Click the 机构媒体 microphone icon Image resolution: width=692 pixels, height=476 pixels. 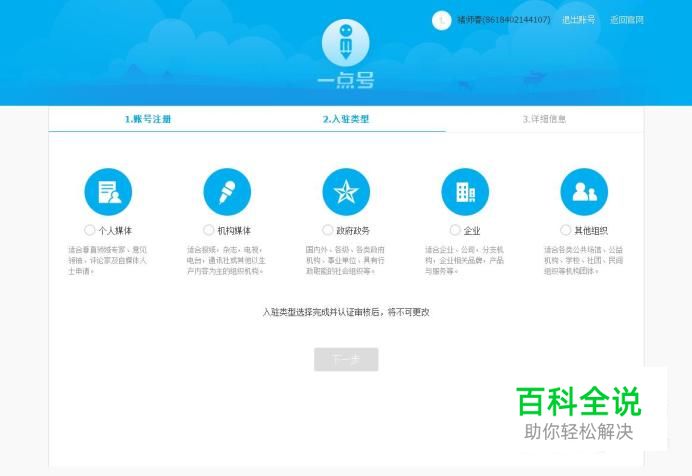click(227, 192)
